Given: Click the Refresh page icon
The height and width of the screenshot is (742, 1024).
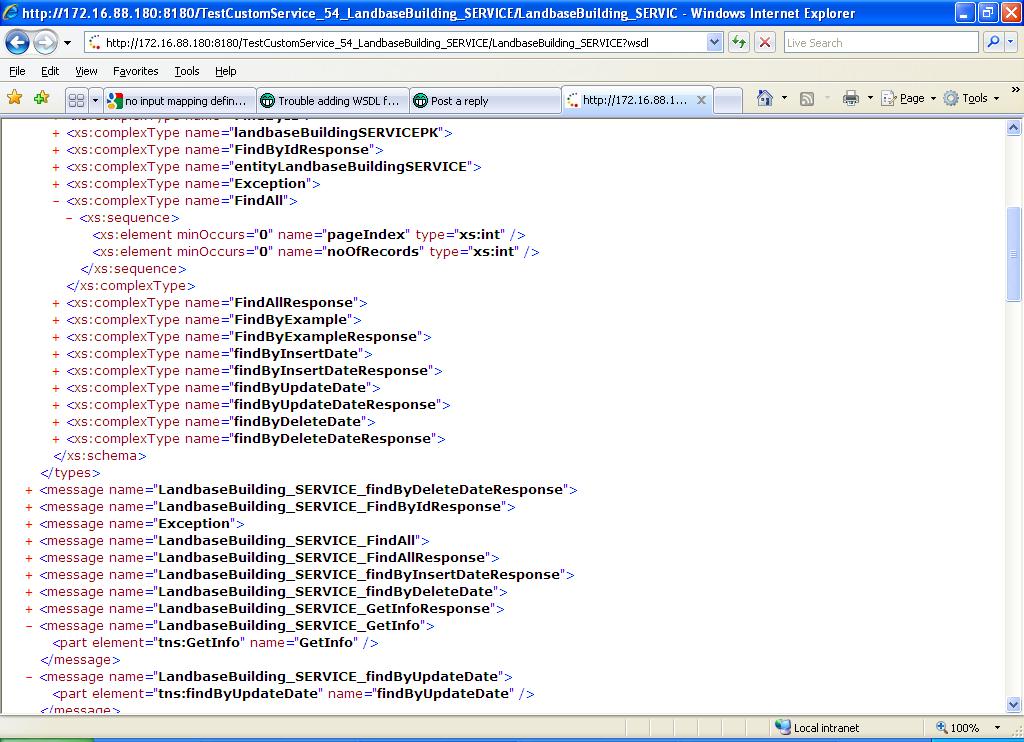Looking at the screenshot, I should click(x=739, y=43).
